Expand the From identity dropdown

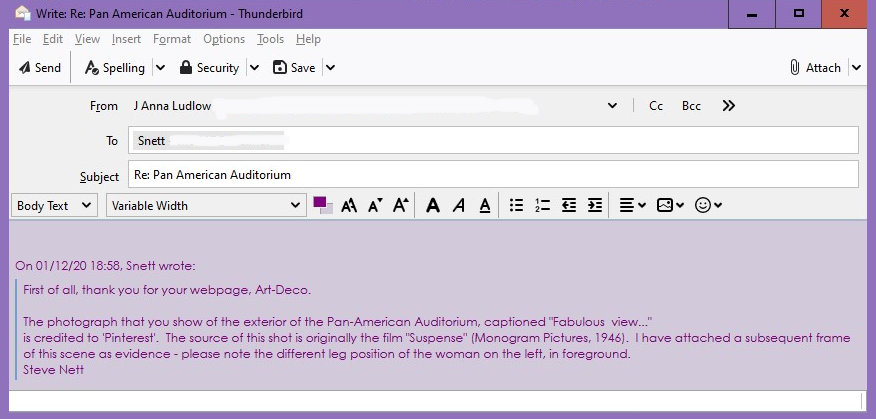point(612,106)
